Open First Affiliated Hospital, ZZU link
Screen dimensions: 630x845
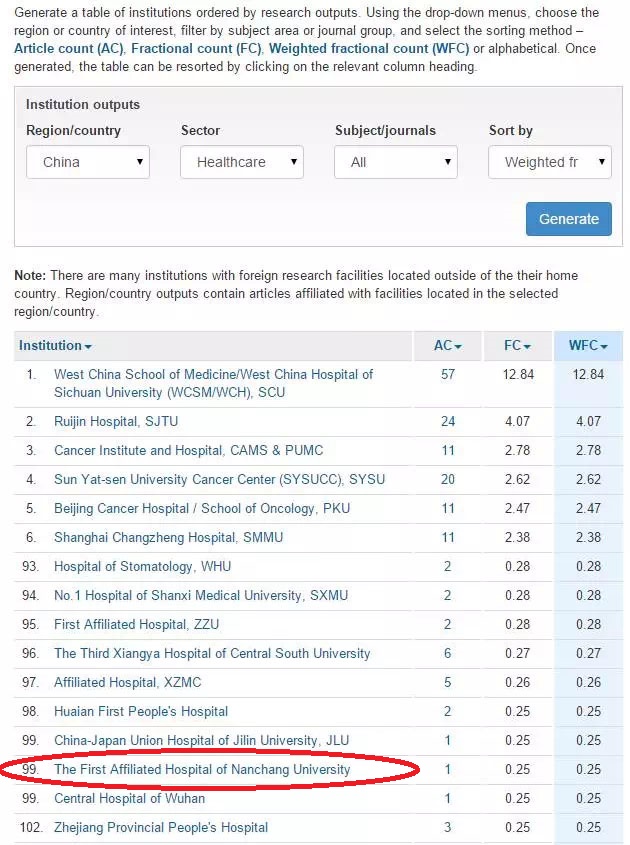(x=136, y=625)
